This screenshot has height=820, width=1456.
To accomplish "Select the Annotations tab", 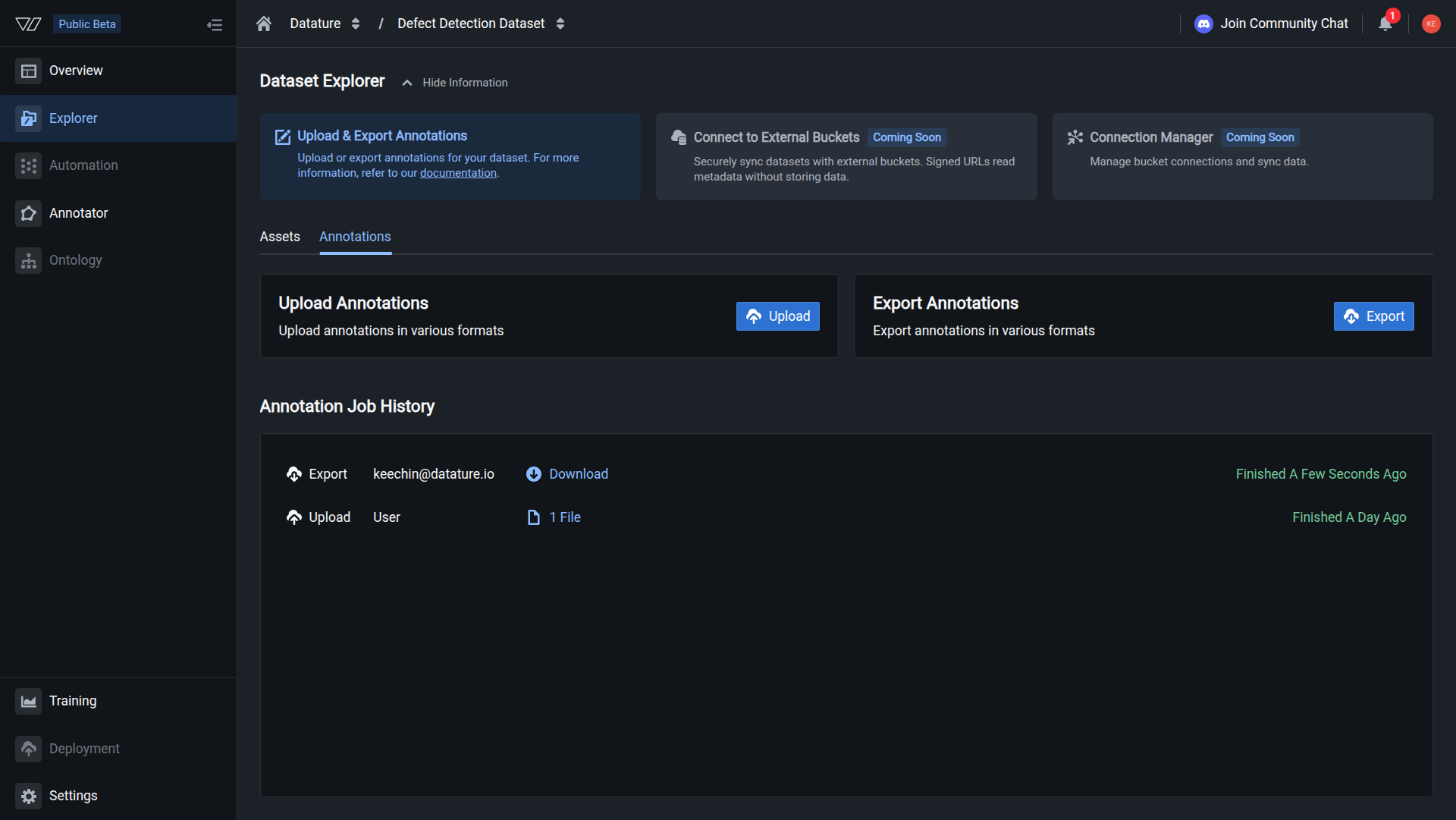I will (x=355, y=237).
